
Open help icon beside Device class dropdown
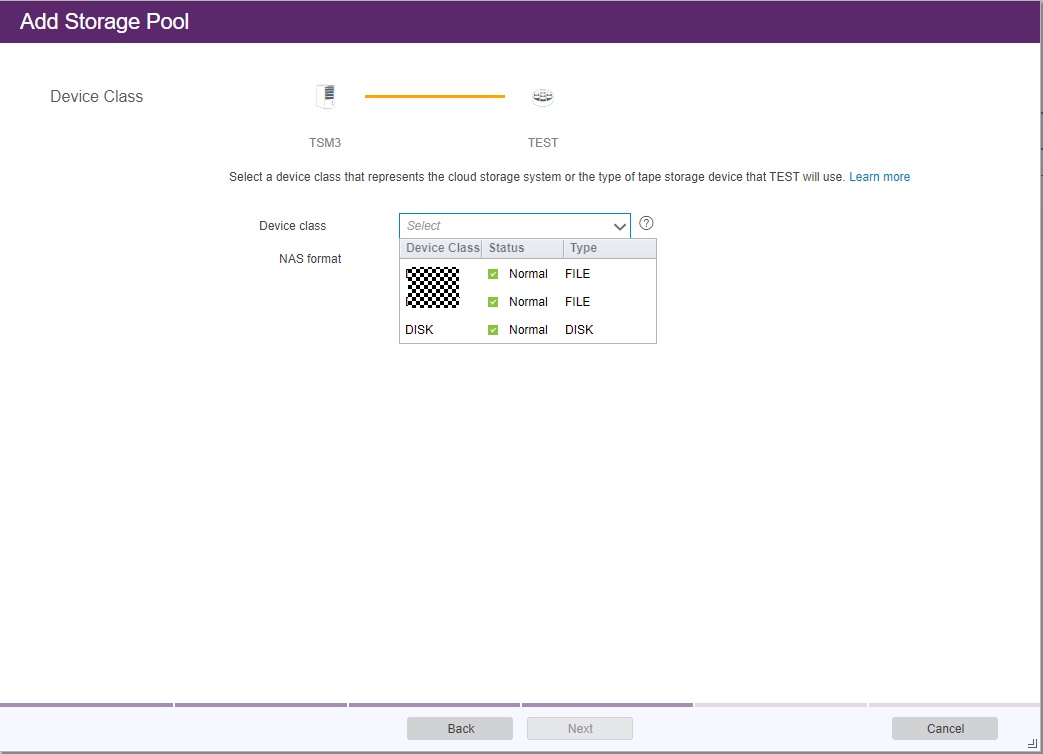(x=646, y=223)
